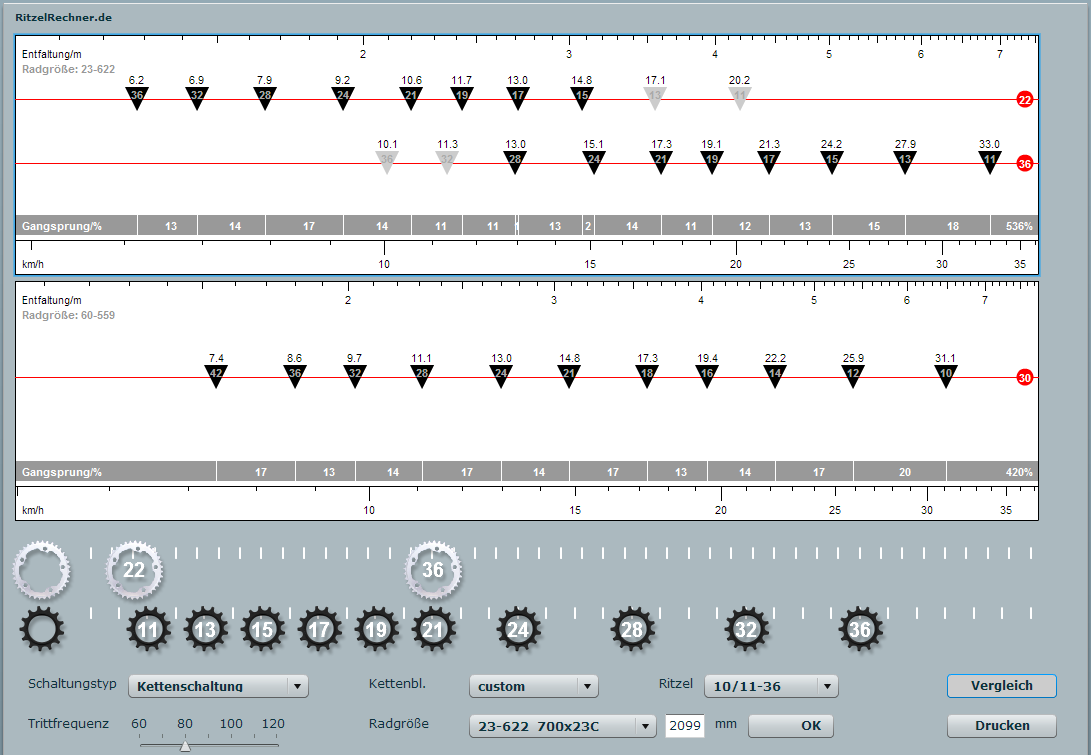Screen dimensions: 1091x755
Task: Click the 28-tooth sprocket icon
Action: [632, 630]
